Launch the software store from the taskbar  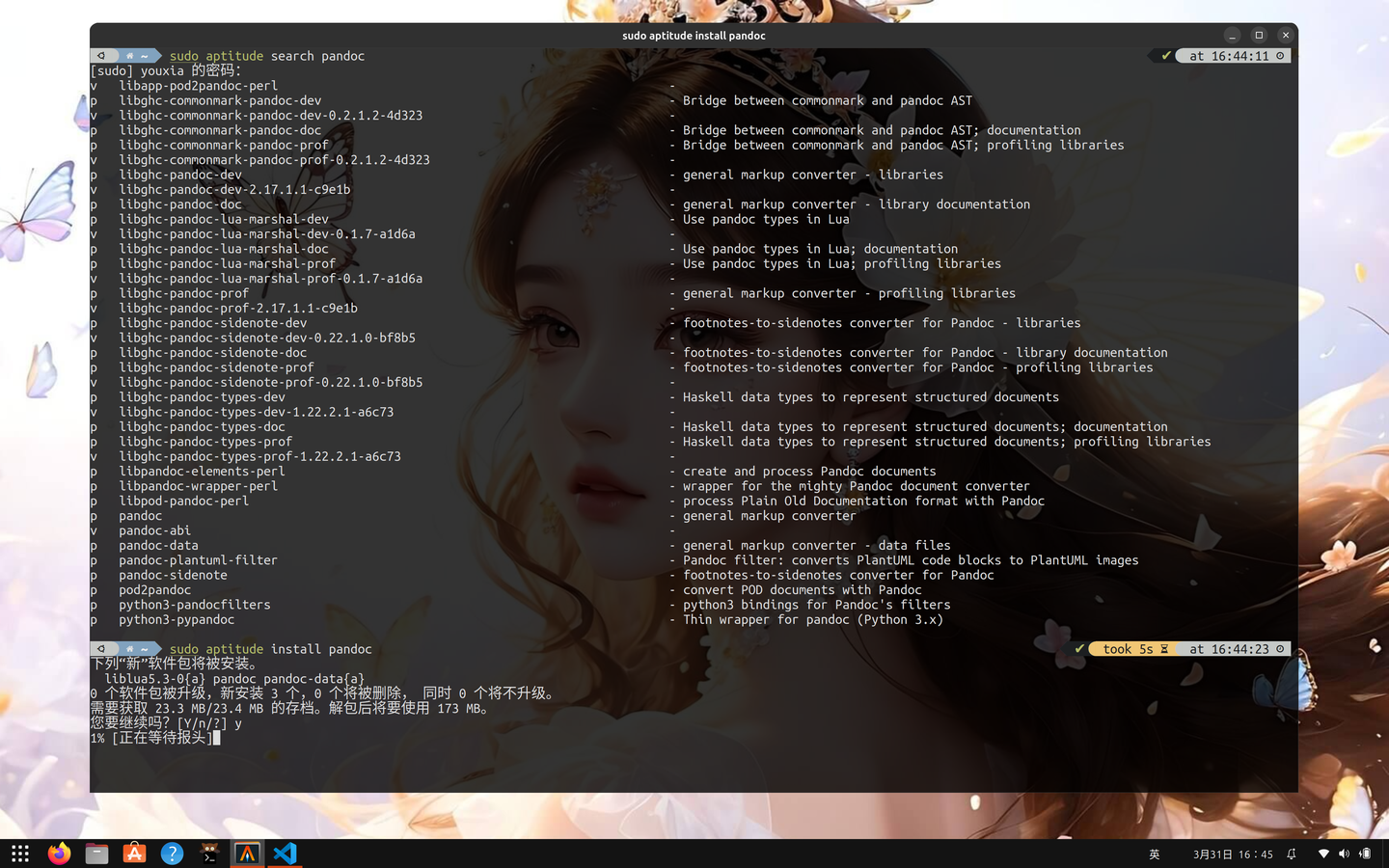coord(134,854)
